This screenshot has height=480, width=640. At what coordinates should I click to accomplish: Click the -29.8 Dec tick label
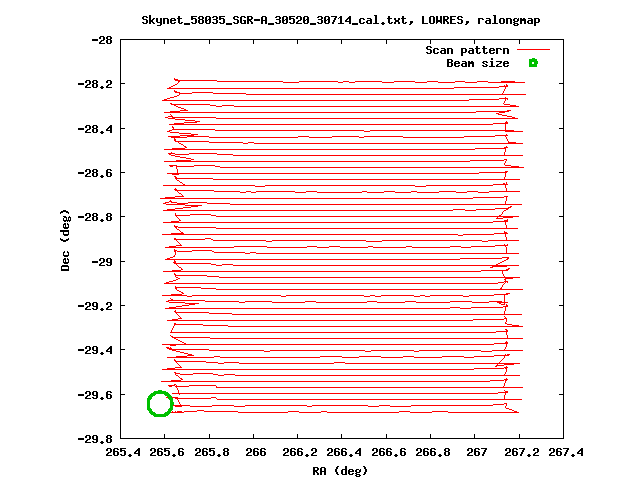coord(95,439)
